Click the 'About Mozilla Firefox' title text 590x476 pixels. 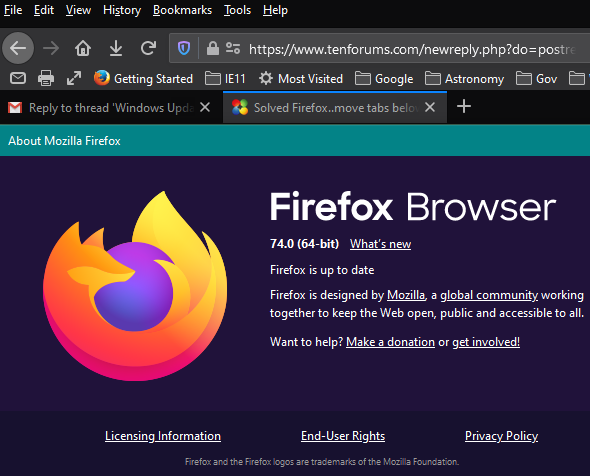tap(64, 141)
